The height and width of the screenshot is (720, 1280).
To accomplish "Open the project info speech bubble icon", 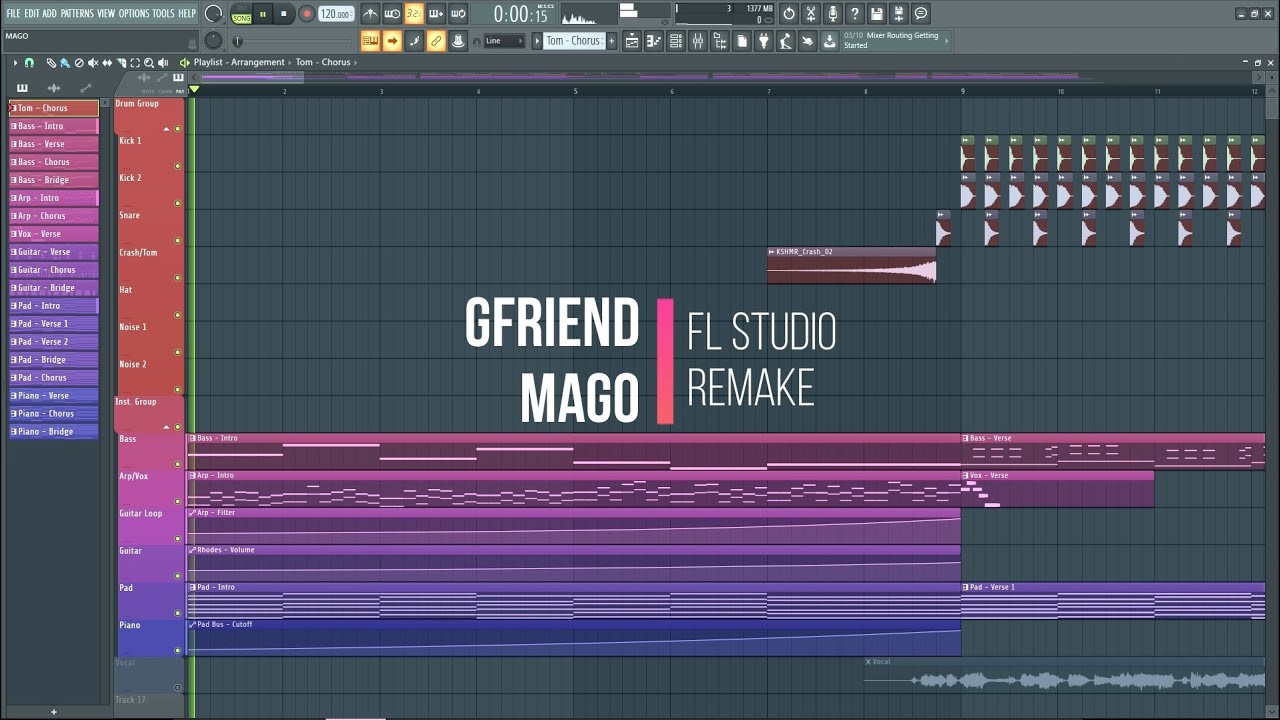I will (921, 13).
